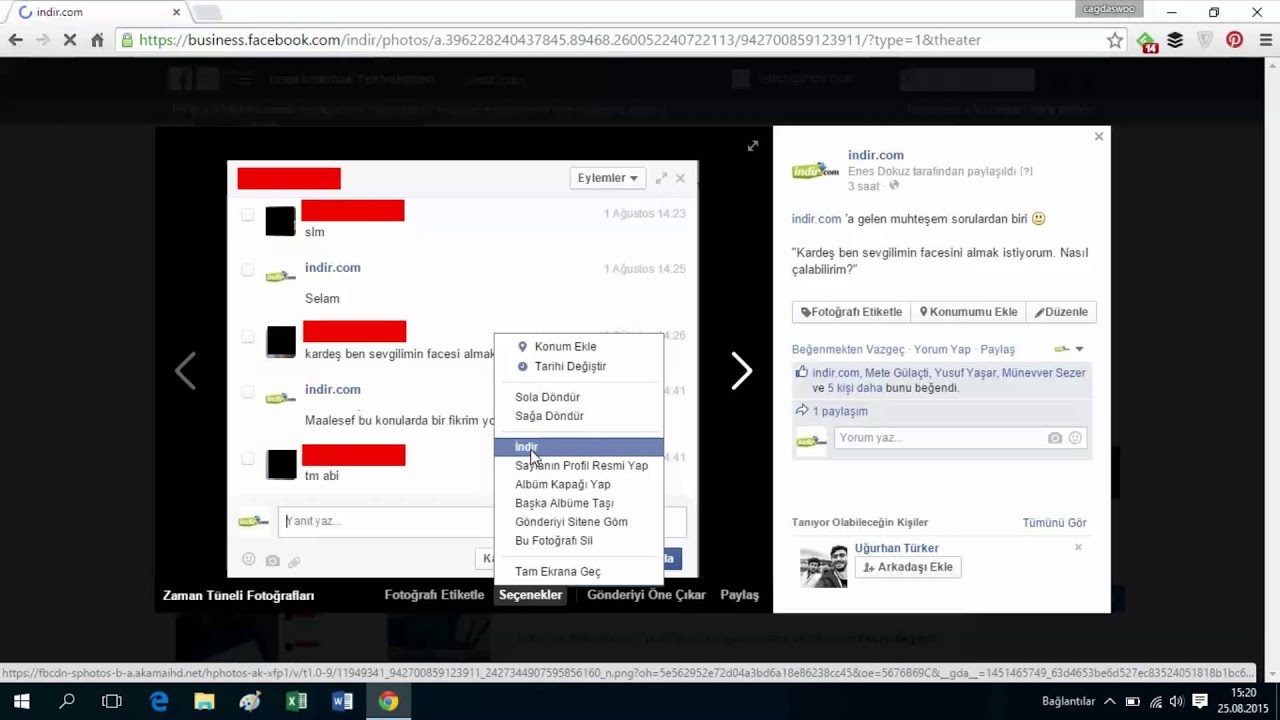Screen dimensions: 1280x720
Task: Click Arkadaşı Ekle button
Action: point(908,567)
